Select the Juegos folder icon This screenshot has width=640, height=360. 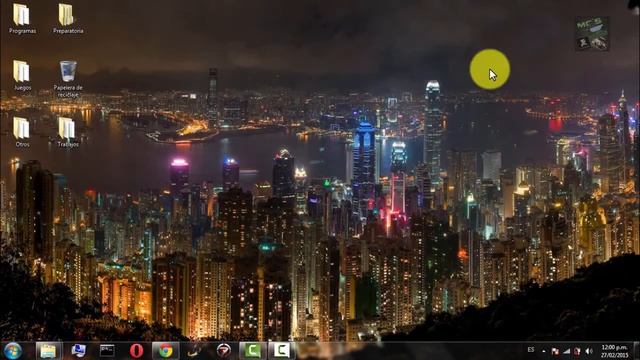(x=22, y=76)
